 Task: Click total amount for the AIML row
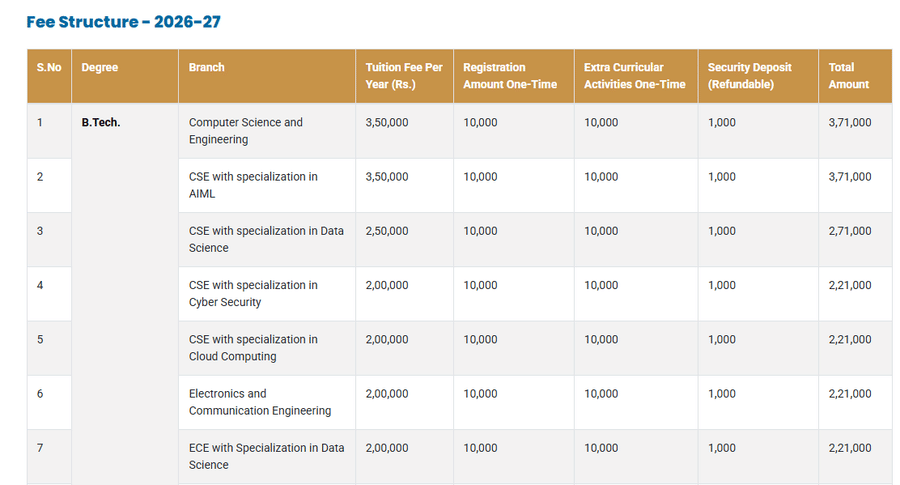[x=850, y=177]
